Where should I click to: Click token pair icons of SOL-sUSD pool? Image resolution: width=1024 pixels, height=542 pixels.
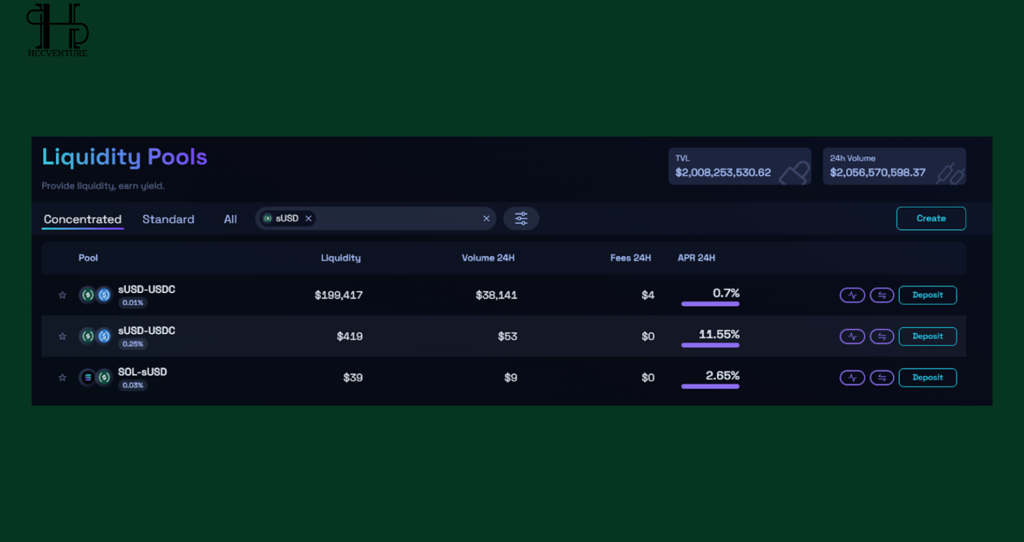click(95, 377)
